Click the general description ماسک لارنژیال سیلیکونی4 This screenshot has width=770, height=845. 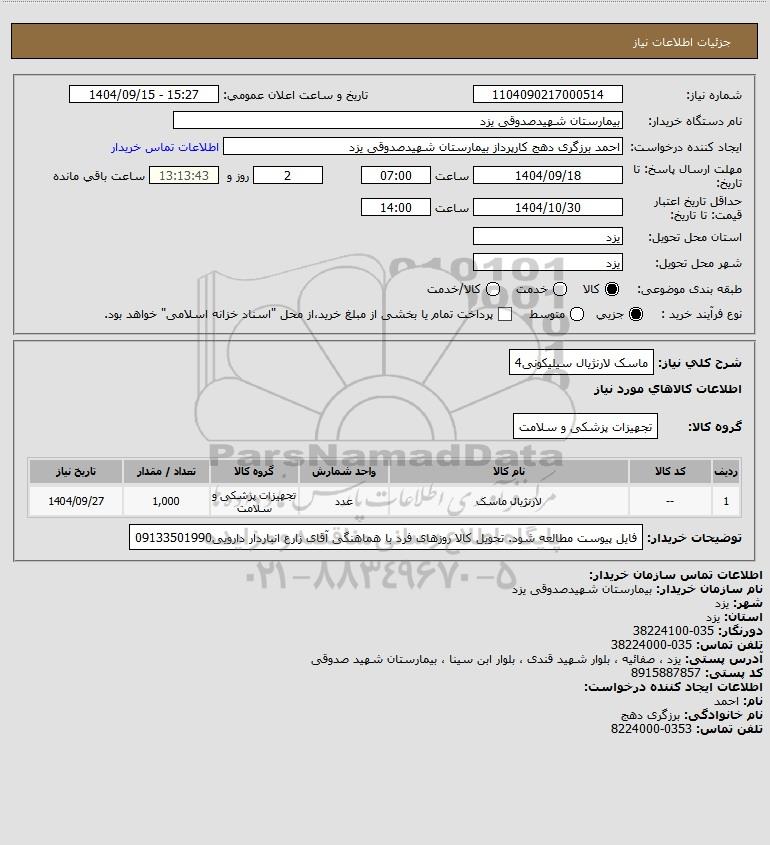click(581, 362)
